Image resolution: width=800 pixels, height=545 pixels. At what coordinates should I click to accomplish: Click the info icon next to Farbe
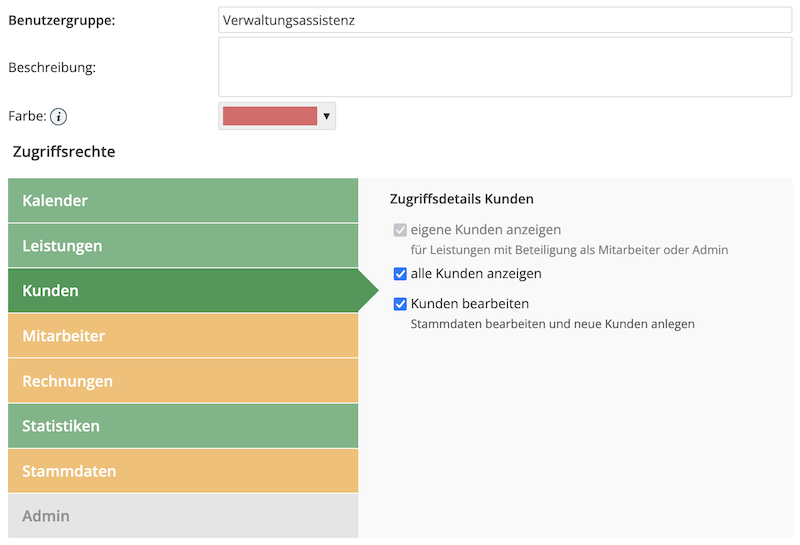pos(59,117)
